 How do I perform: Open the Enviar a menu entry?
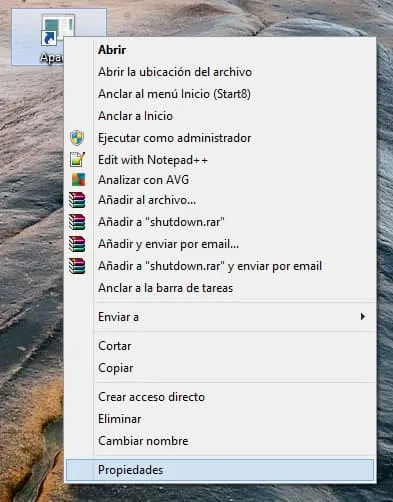coord(220,317)
